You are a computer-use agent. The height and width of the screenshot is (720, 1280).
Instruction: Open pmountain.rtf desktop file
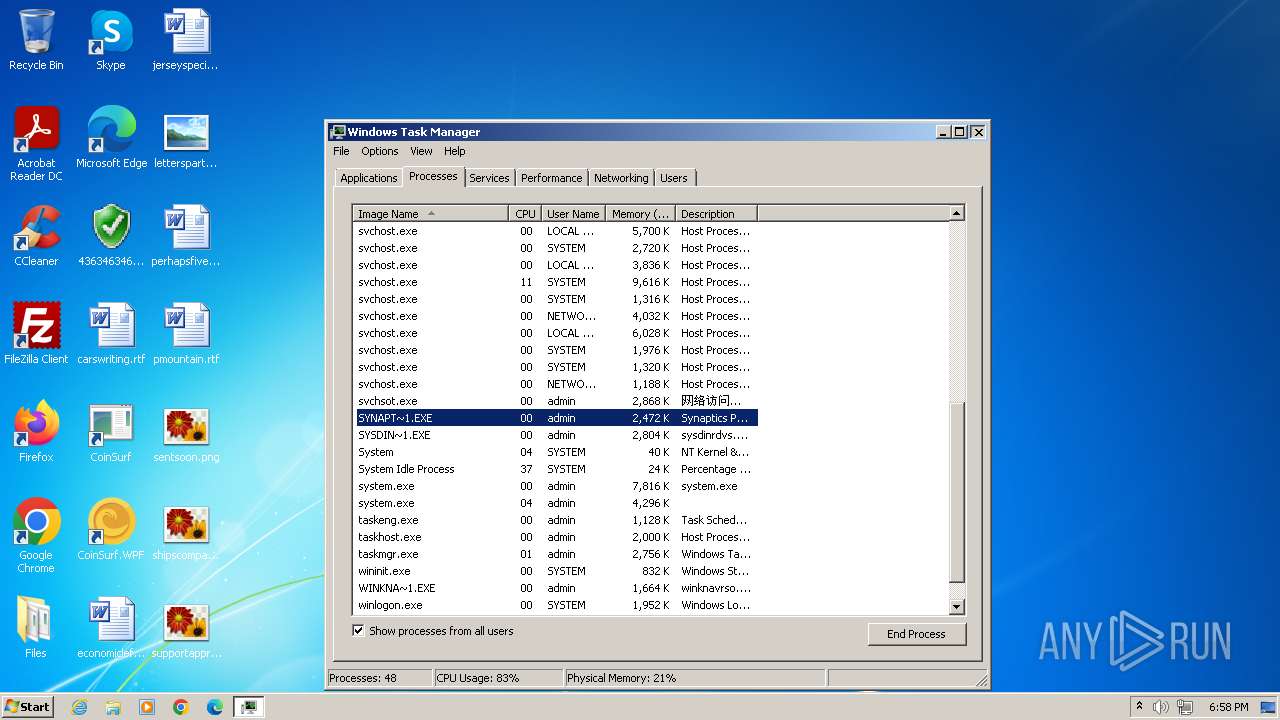(186, 334)
